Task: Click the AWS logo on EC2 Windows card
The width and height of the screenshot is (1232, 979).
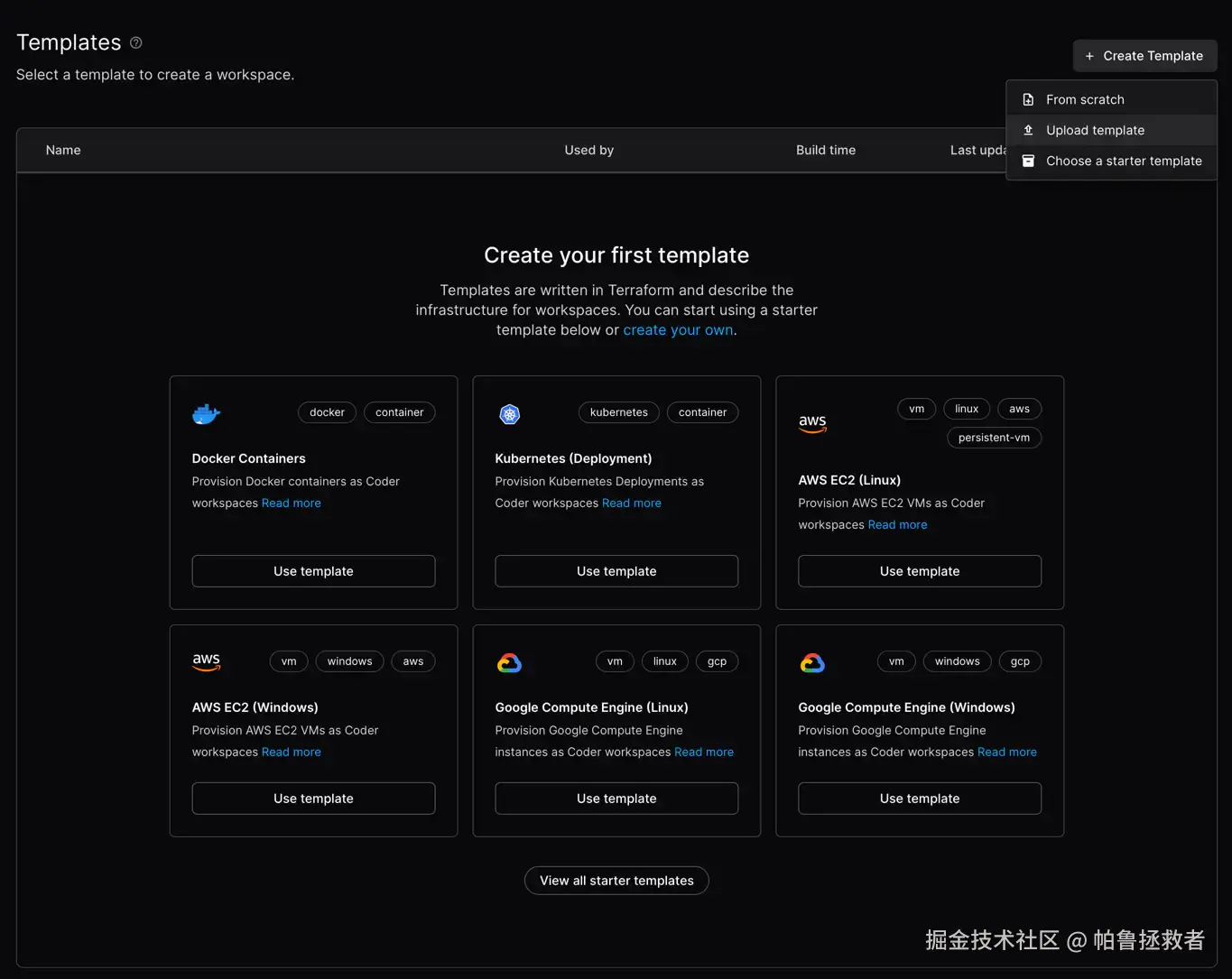Action: click(x=207, y=661)
